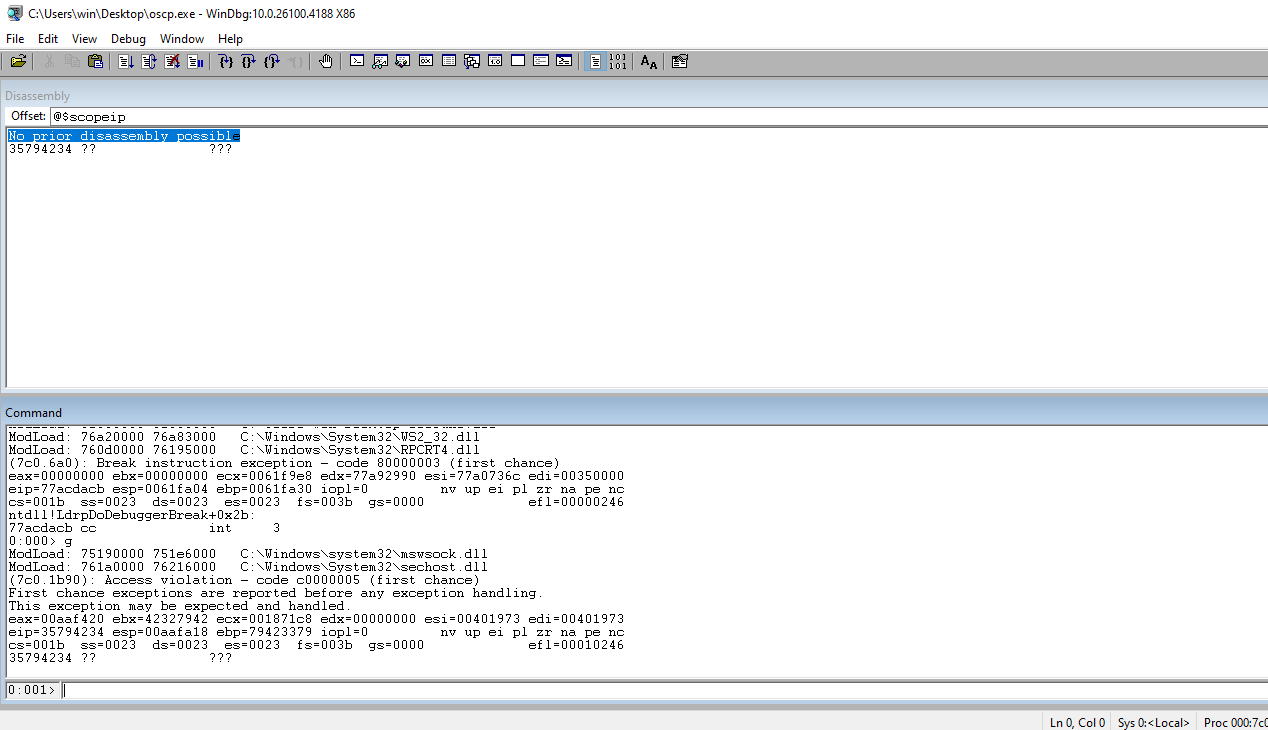Image resolution: width=1268 pixels, height=730 pixels.
Task: Click the Font (AA) toolbar icon
Action: (x=648, y=62)
